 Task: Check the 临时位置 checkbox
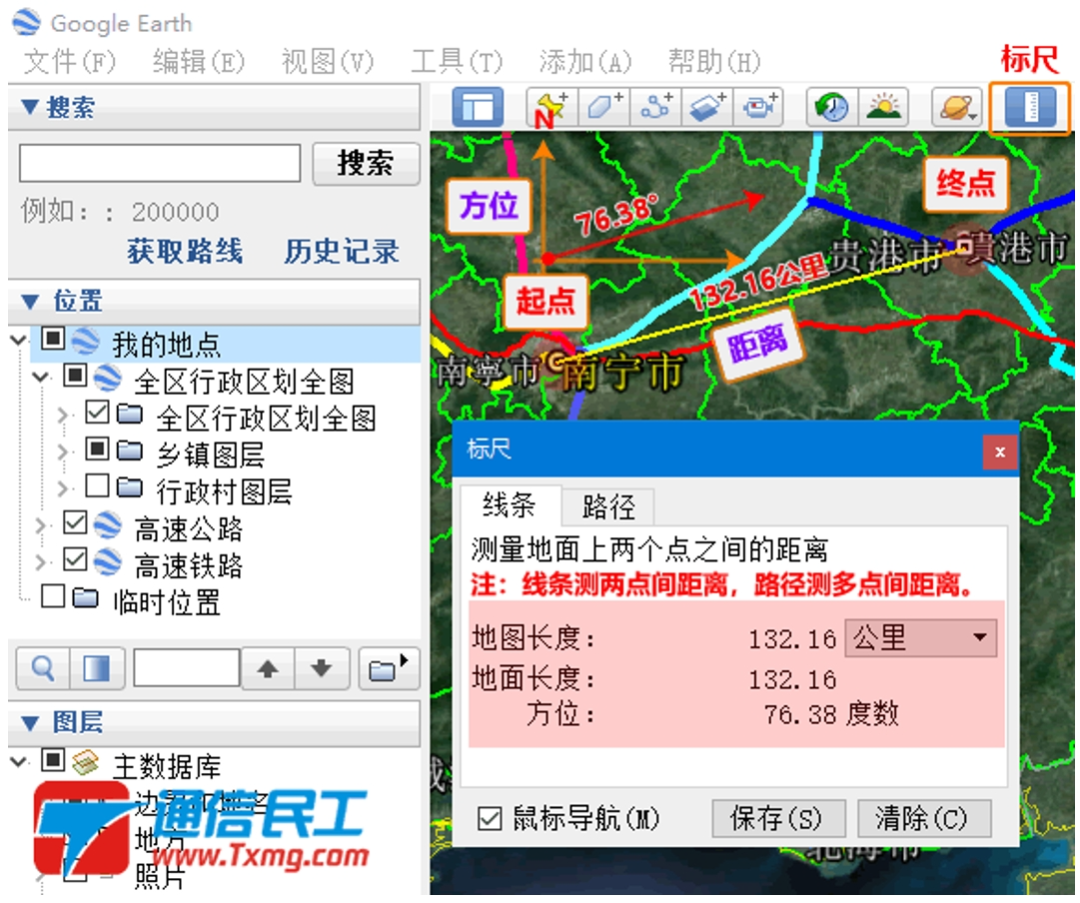(x=53, y=596)
